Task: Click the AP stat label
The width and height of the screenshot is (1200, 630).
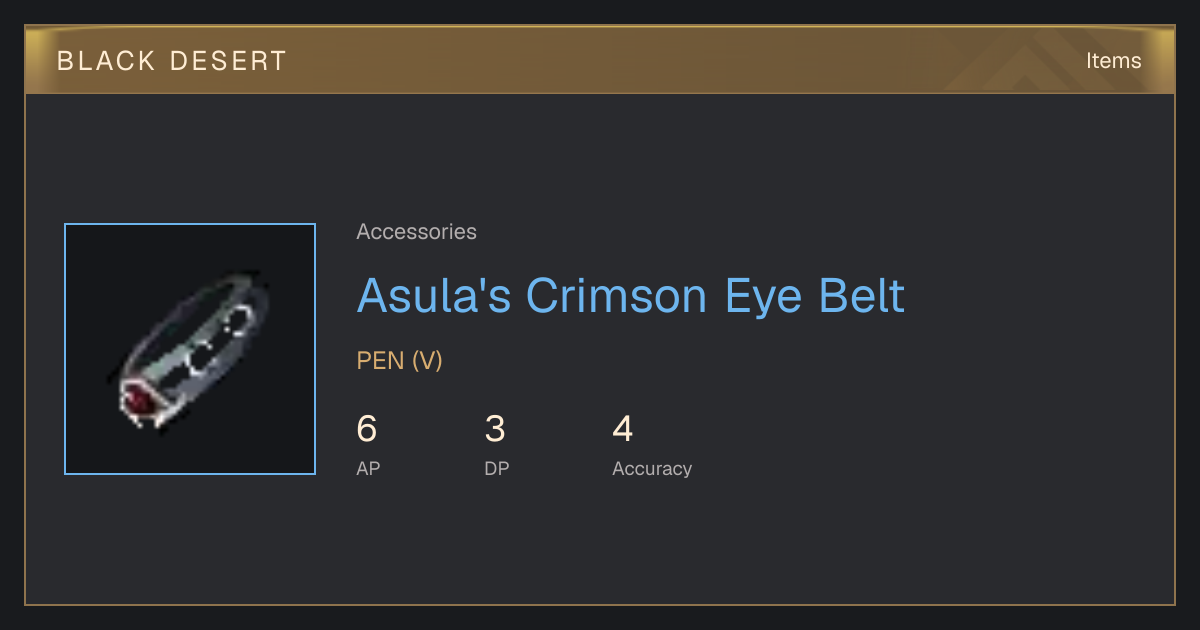Action: pos(368,468)
